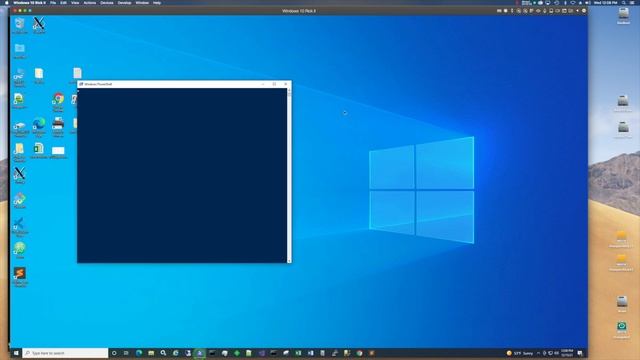Launch Microsoft Edge from the taskbar
640x360 pixels.
(x=139, y=353)
